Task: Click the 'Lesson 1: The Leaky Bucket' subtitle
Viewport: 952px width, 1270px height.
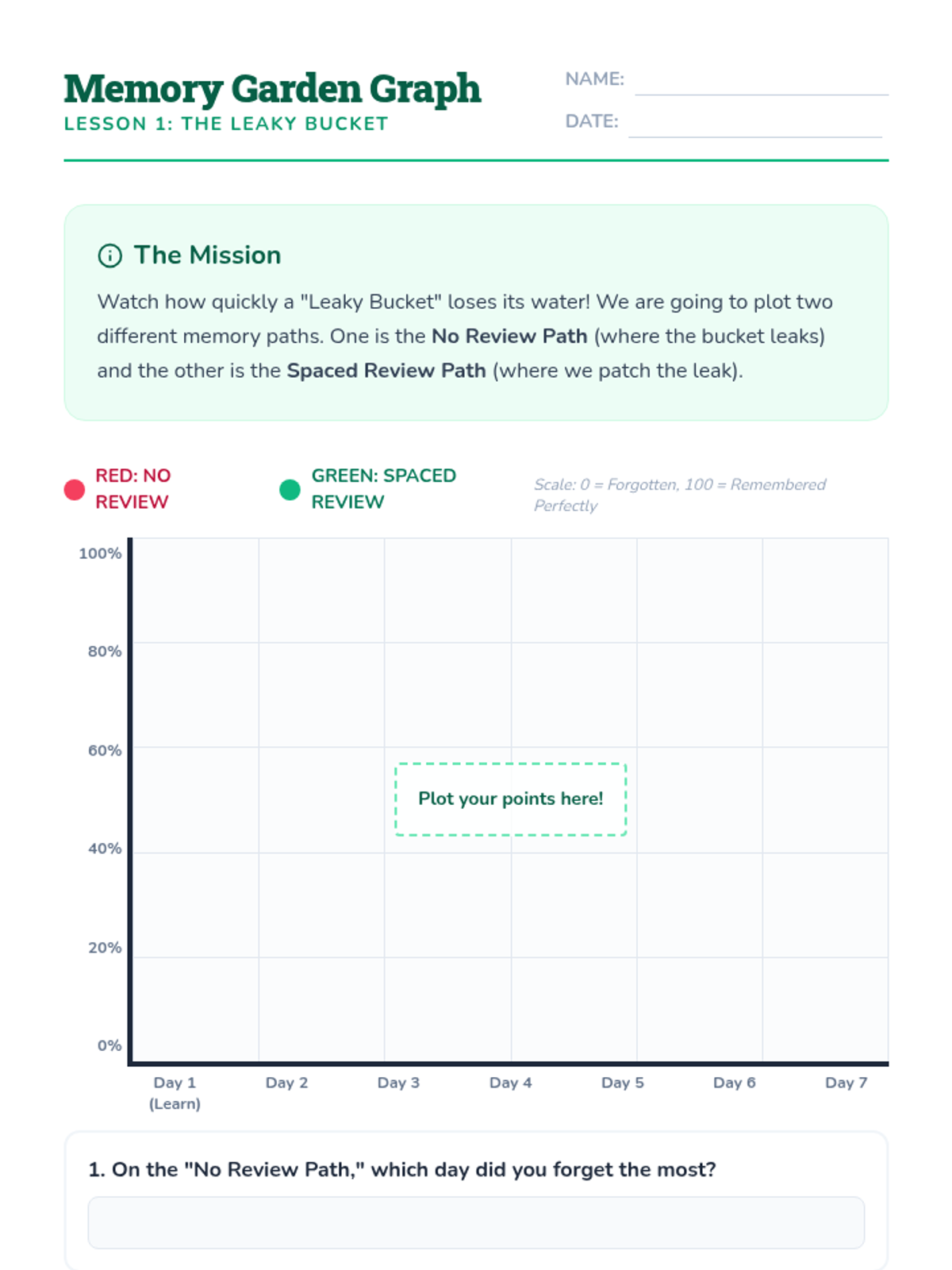Action: (x=226, y=124)
